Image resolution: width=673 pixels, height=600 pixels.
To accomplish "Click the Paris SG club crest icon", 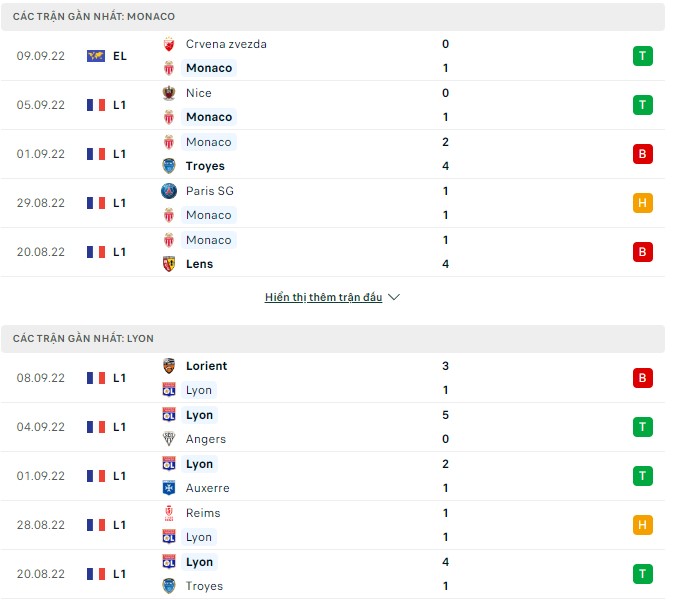I will point(169,191).
